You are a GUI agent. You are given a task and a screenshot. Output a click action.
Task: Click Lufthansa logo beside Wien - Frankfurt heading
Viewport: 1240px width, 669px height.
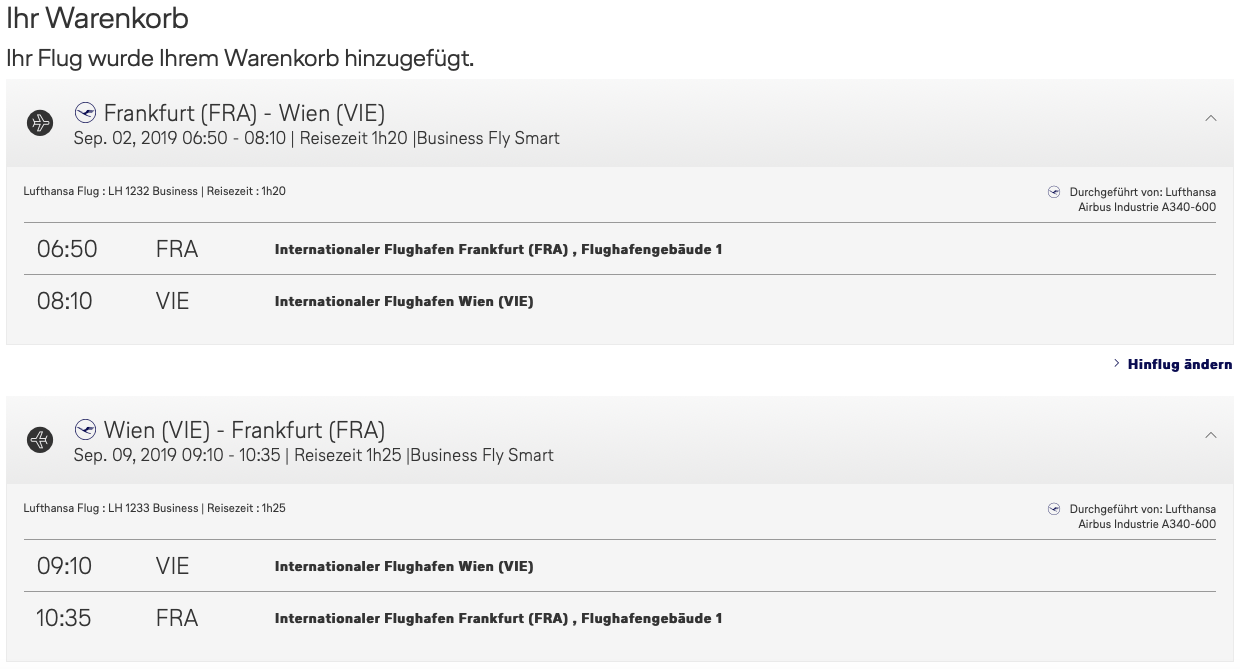[x=86, y=430]
